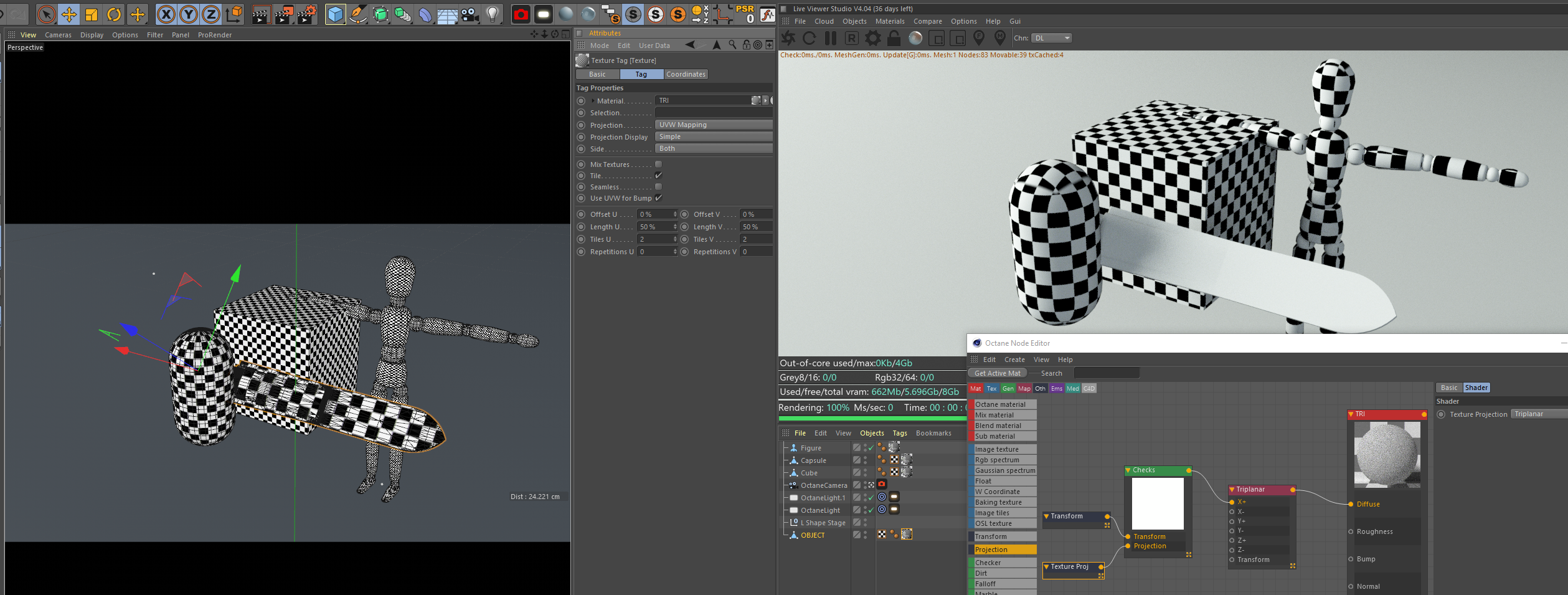Pause rendering in Live Viewer
The width and height of the screenshot is (1568, 595).
tap(830, 39)
